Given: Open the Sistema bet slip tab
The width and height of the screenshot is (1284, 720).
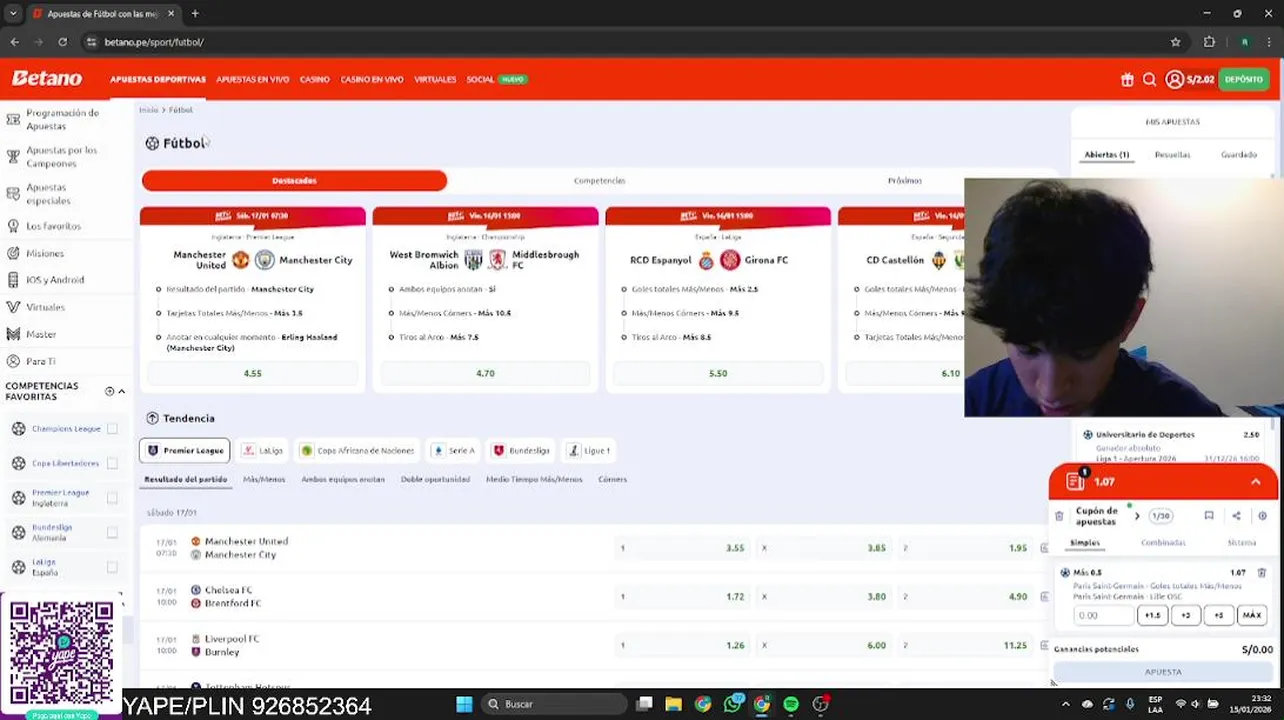Looking at the screenshot, I should [x=1241, y=543].
